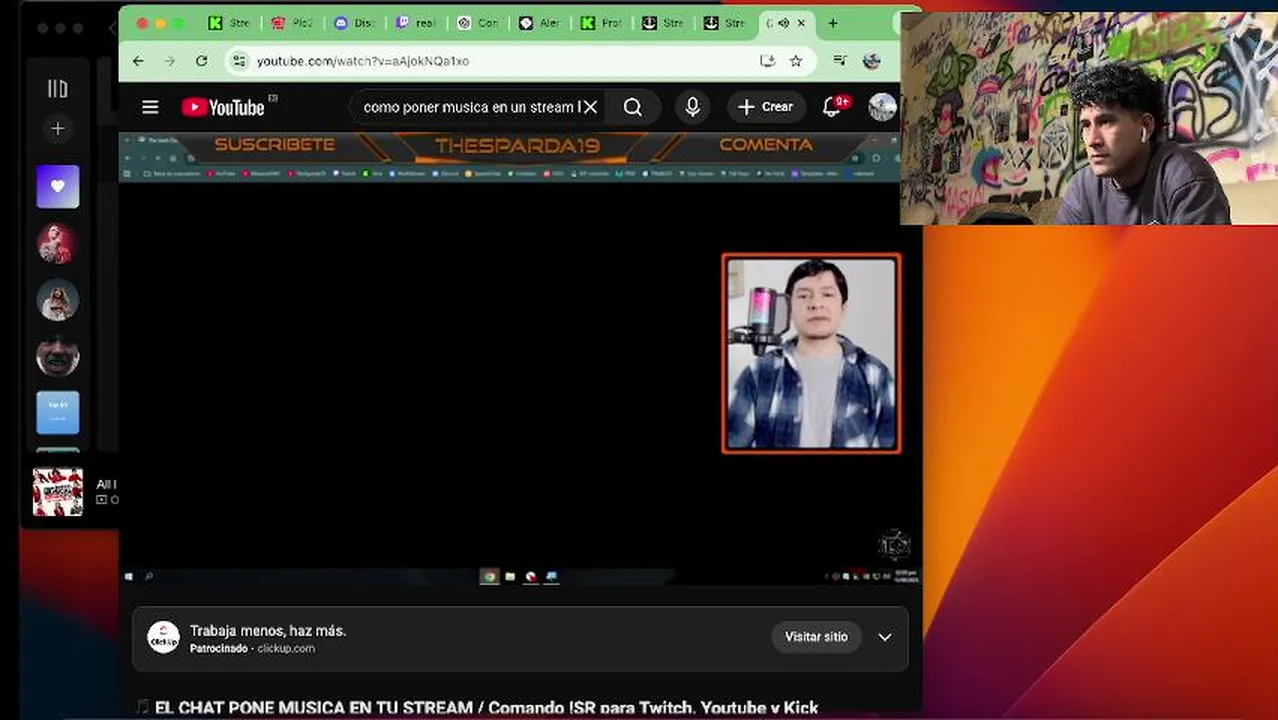Clear the YouTube search text
Image resolution: width=1278 pixels, height=720 pixels.
[590, 107]
